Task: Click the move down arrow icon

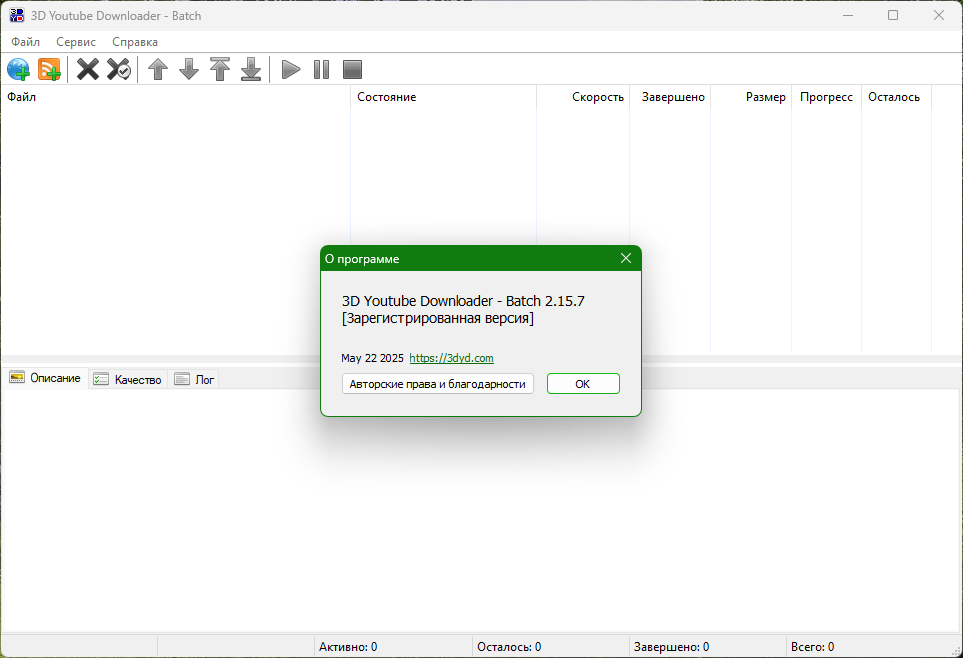Action: (x=189, y=69)
